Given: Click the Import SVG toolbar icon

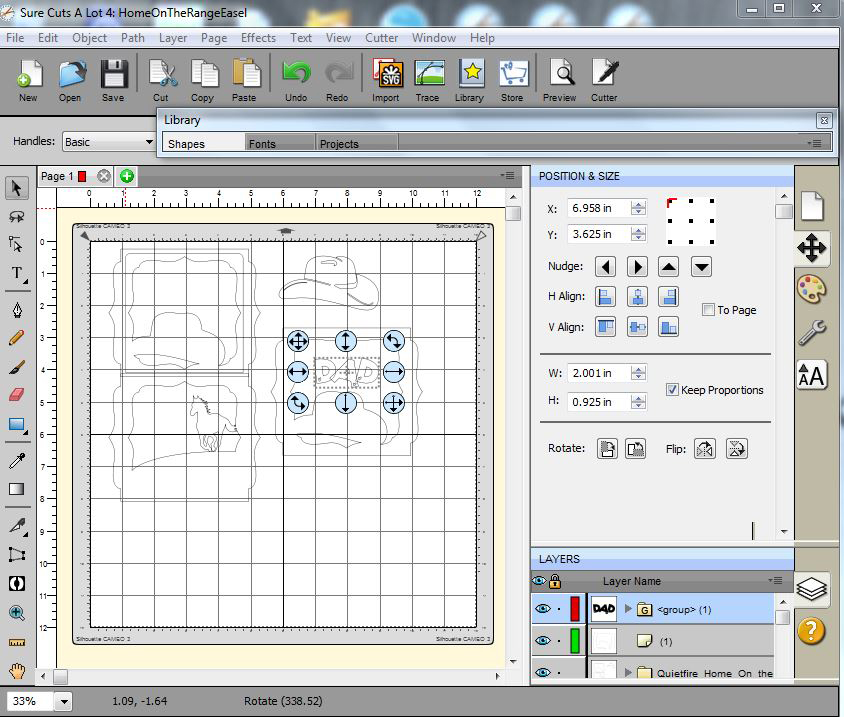Looking at the screenshot, I should pos(386,74).
